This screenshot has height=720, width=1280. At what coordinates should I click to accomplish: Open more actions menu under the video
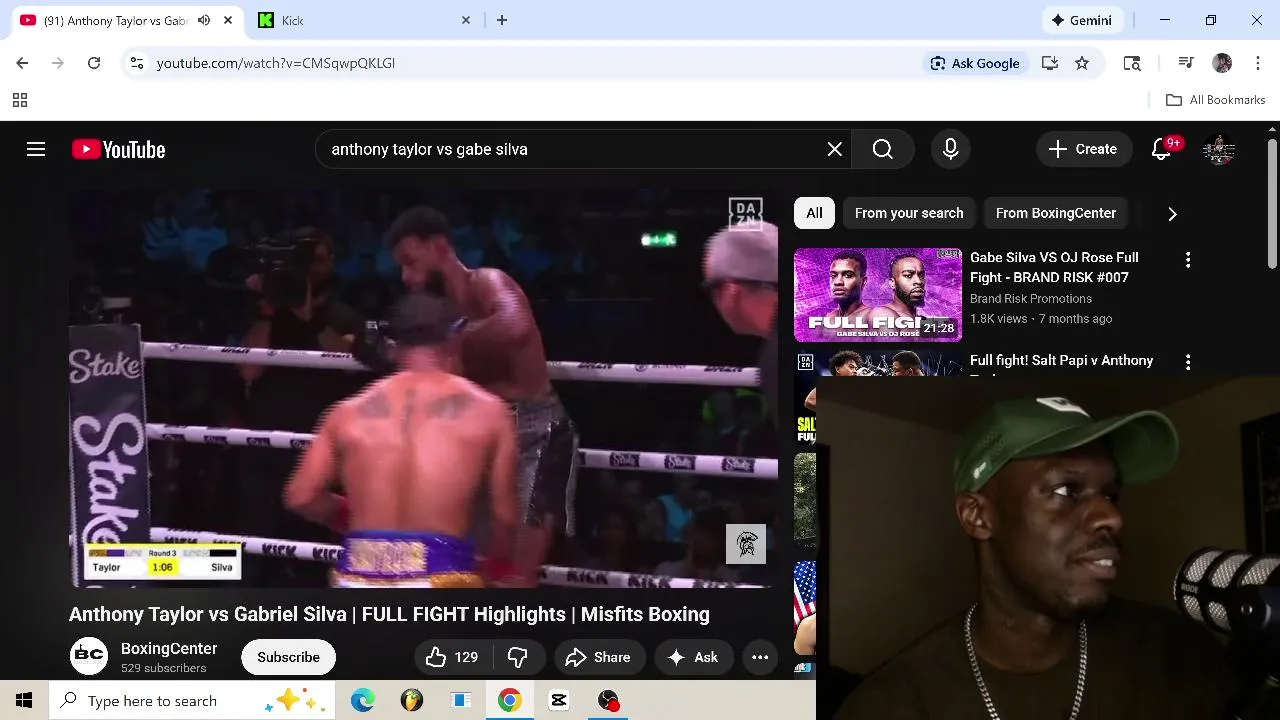[760, 657]
